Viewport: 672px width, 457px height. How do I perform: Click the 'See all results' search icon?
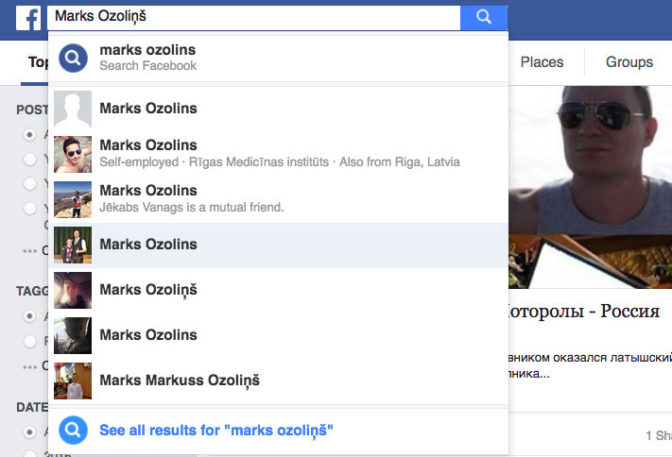(73, 430)
